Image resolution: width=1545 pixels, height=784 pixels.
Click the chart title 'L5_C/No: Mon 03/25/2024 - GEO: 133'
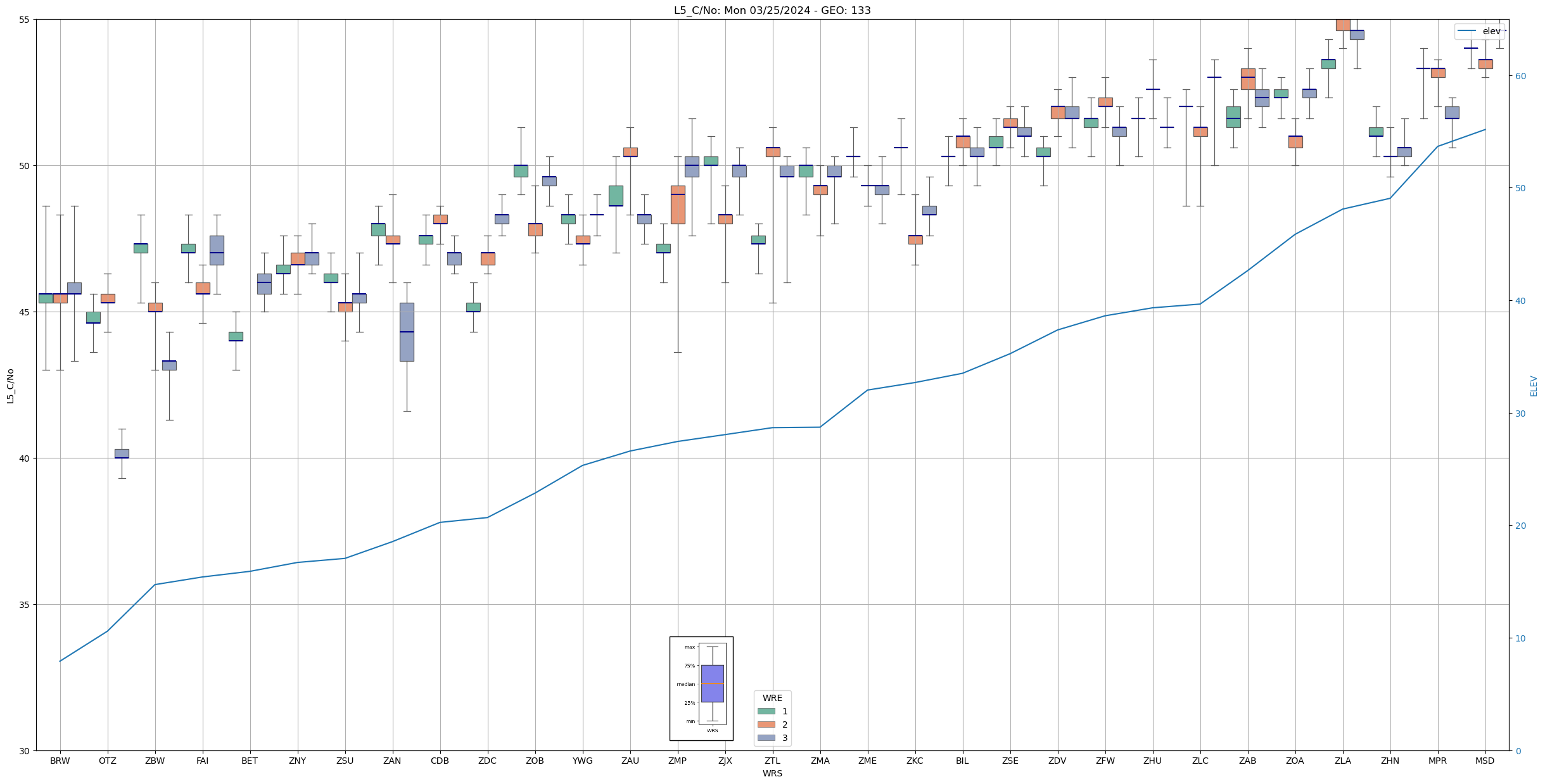[x=772, y=10]
